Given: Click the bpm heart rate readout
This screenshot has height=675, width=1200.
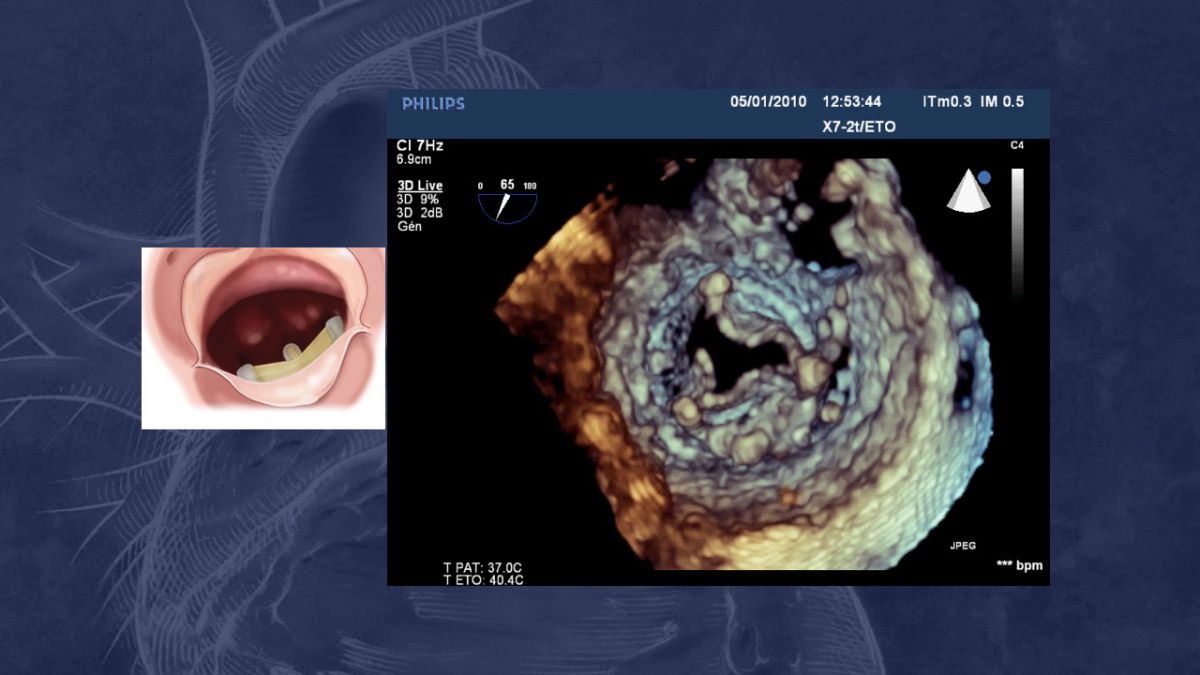Looking at the screenshot, I should (x=1019, y=566).
